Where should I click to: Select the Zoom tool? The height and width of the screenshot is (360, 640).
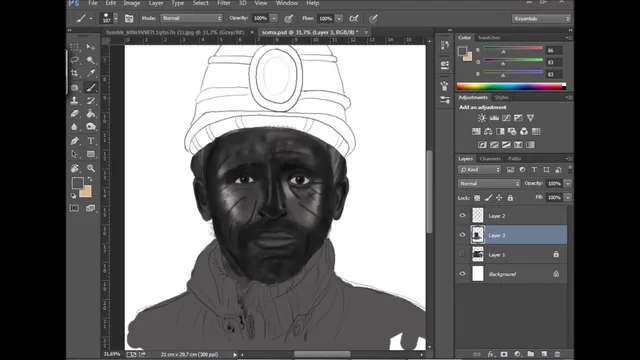click(91, 168)
